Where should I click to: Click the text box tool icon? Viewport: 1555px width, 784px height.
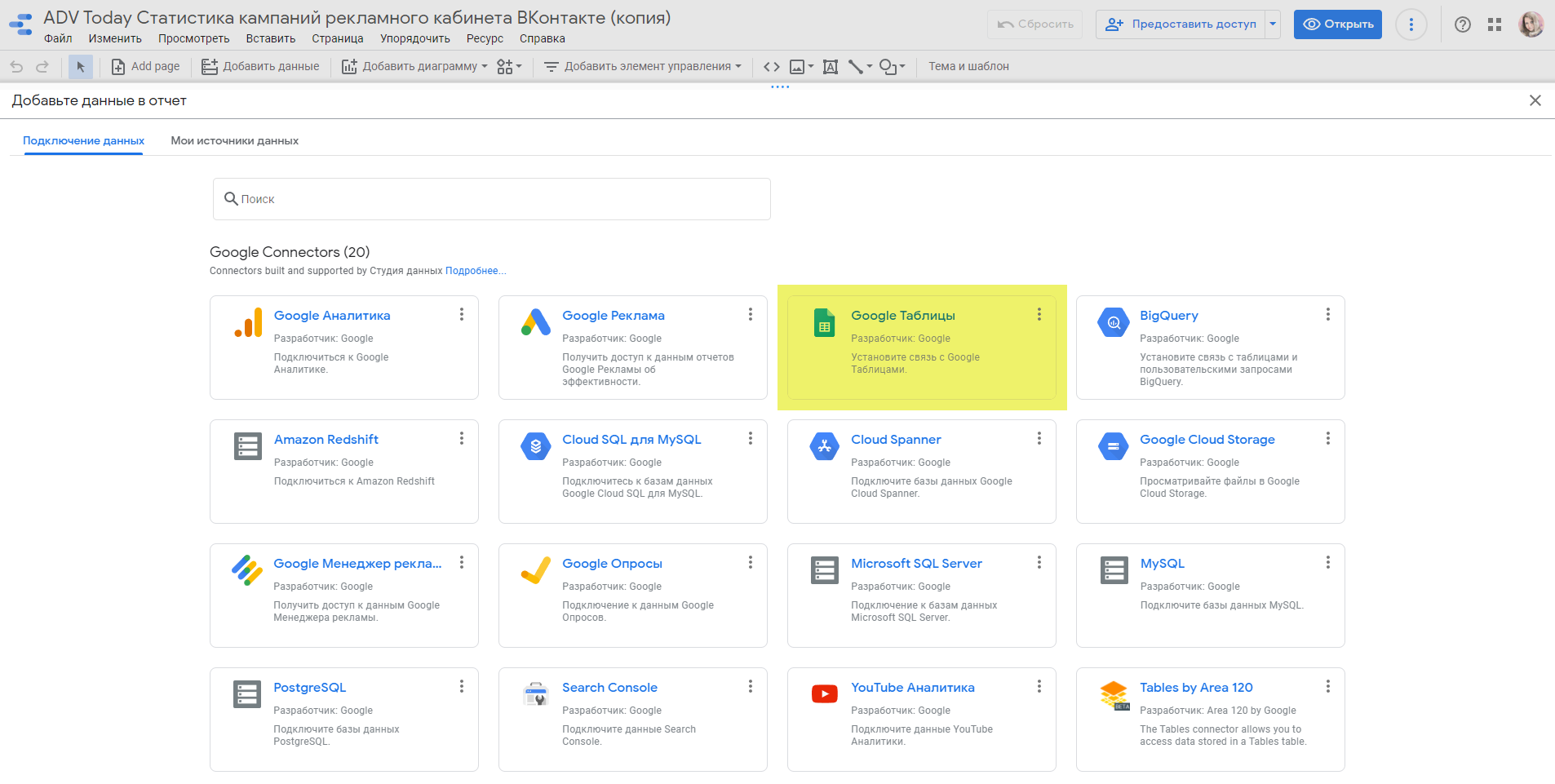(830, 67)
